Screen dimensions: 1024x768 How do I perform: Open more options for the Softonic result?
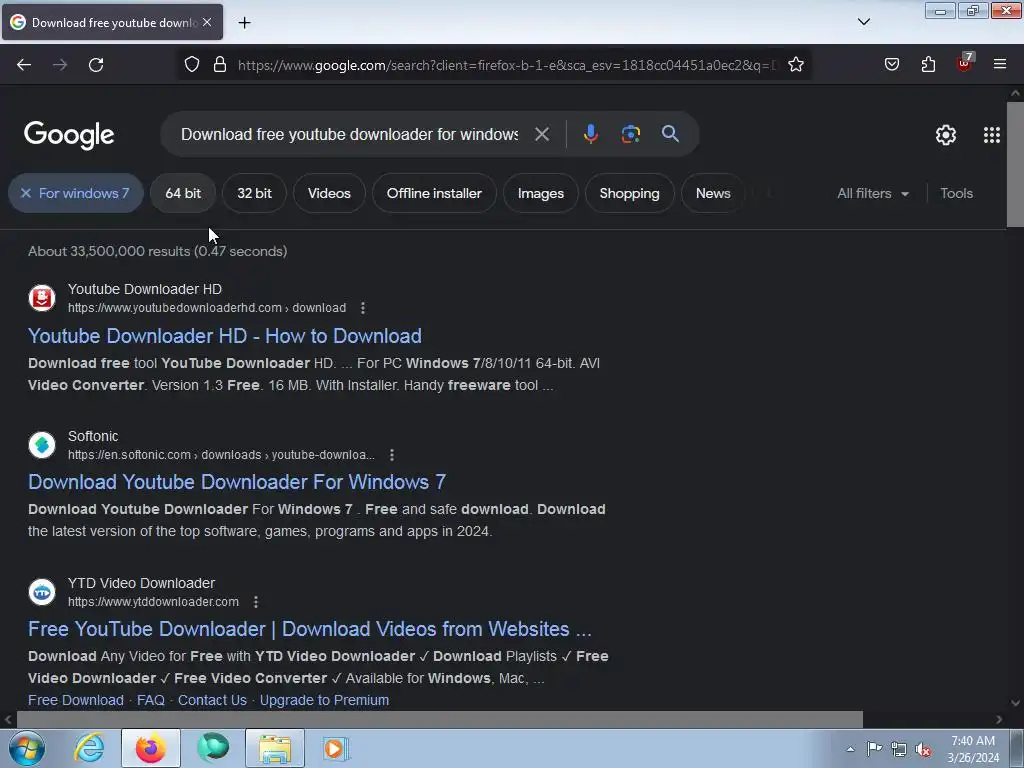392,455
